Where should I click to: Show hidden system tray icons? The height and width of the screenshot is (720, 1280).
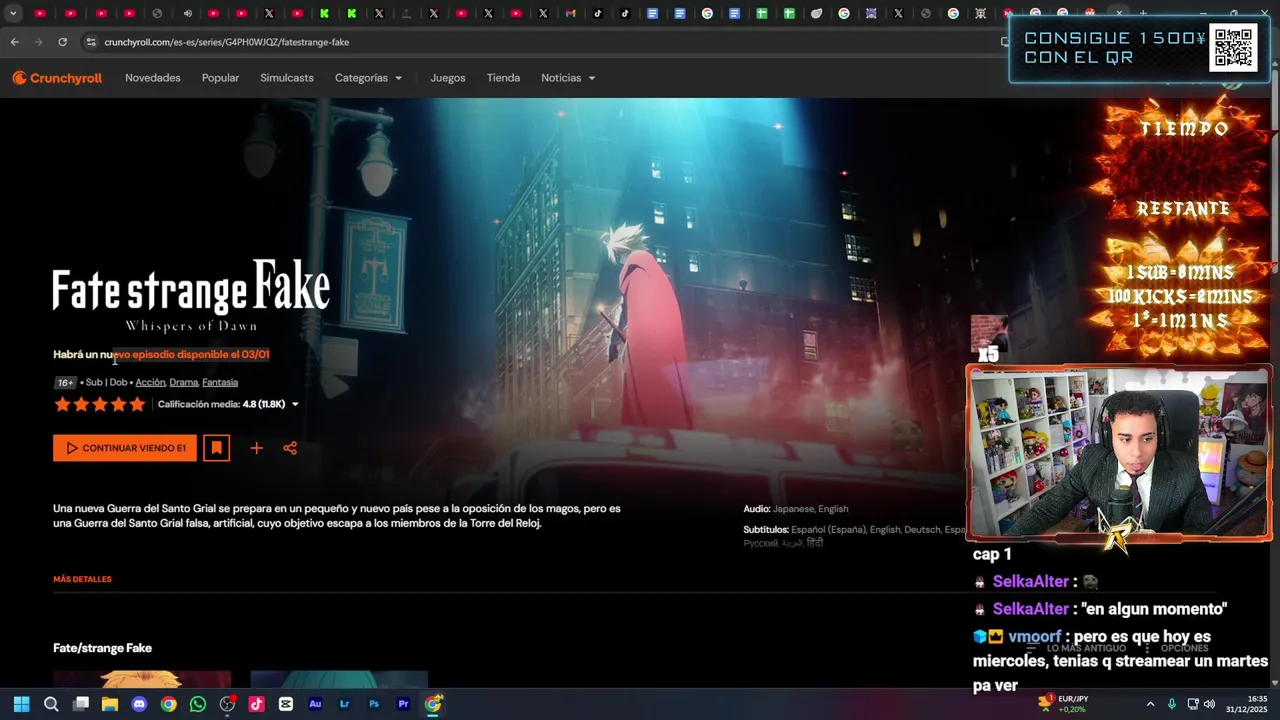1150,704
